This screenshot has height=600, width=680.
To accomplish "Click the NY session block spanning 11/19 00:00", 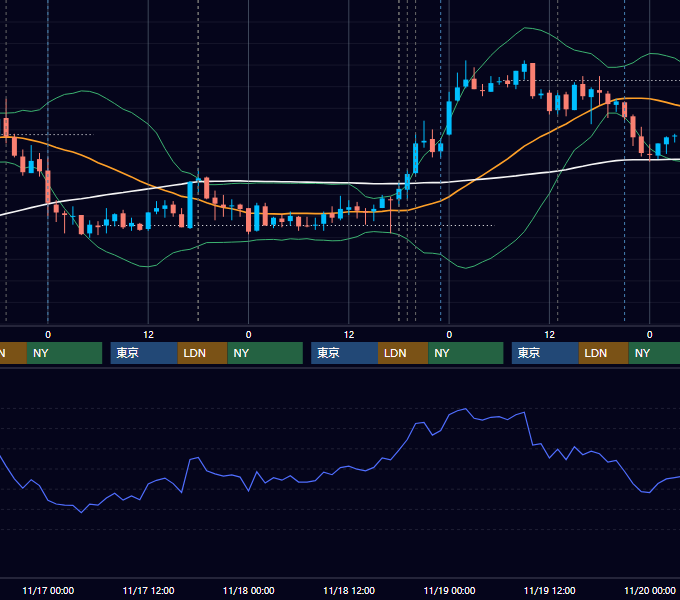I will (x=466, y=353).
